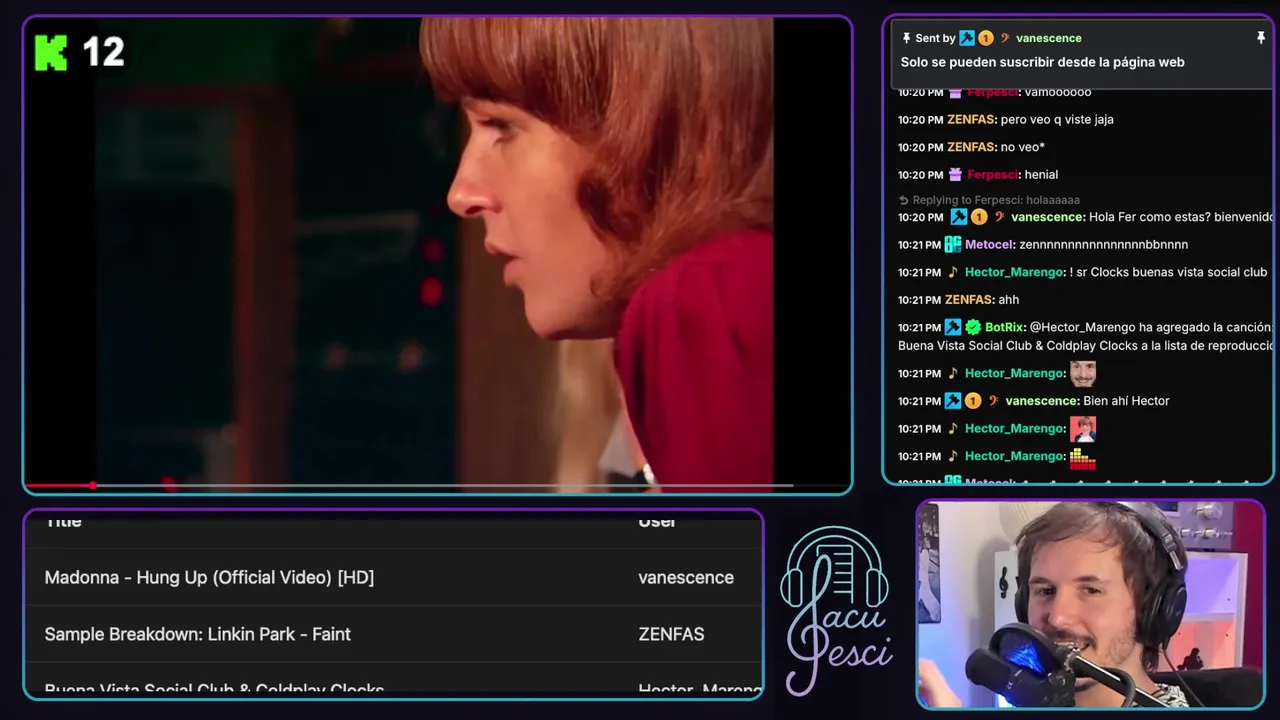Click the music note badge beside the red-background kid emote

click(x=953, y=428)
